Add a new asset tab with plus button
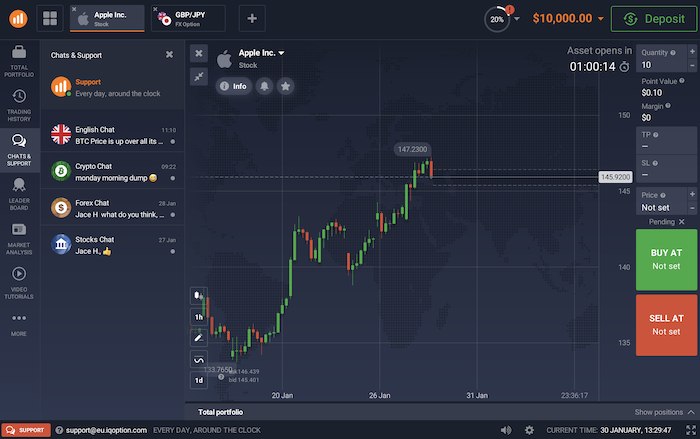 pos(252,18)
